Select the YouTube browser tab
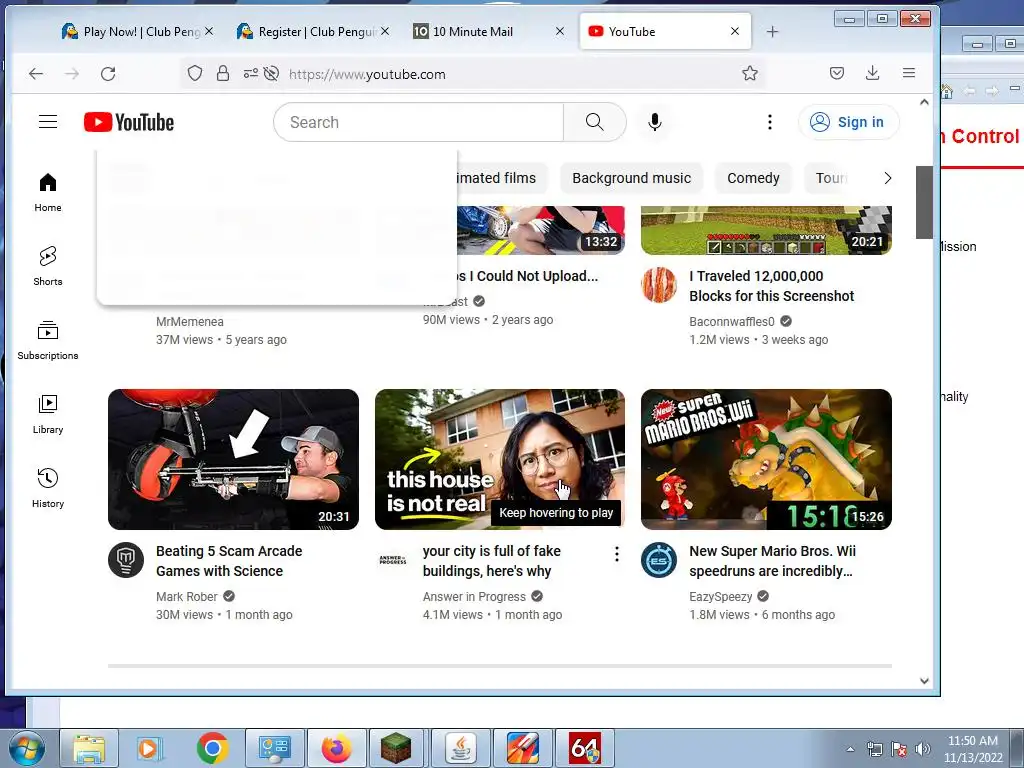This screenshot has width=1024, height=768. (x=665, y=31)
